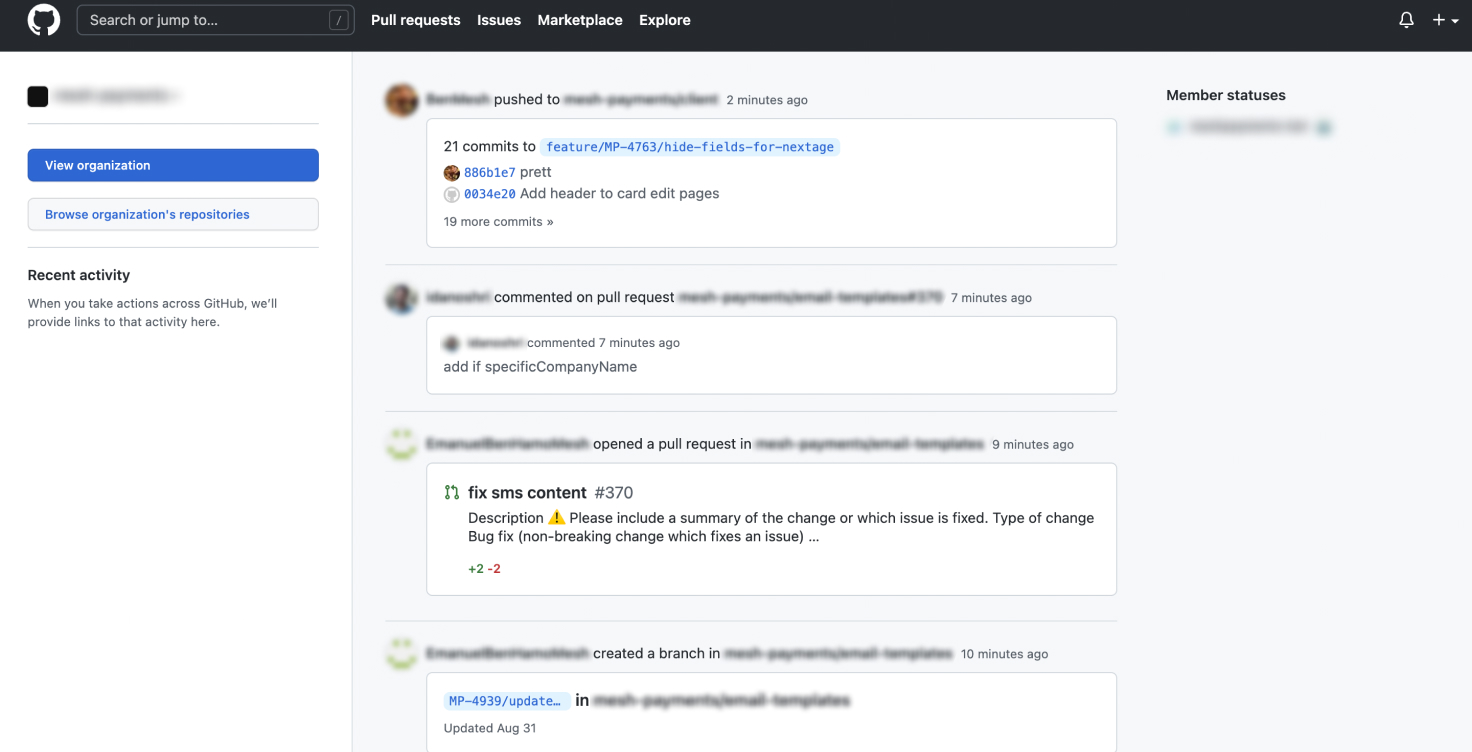Open the notifications bell

[1406, 20]
